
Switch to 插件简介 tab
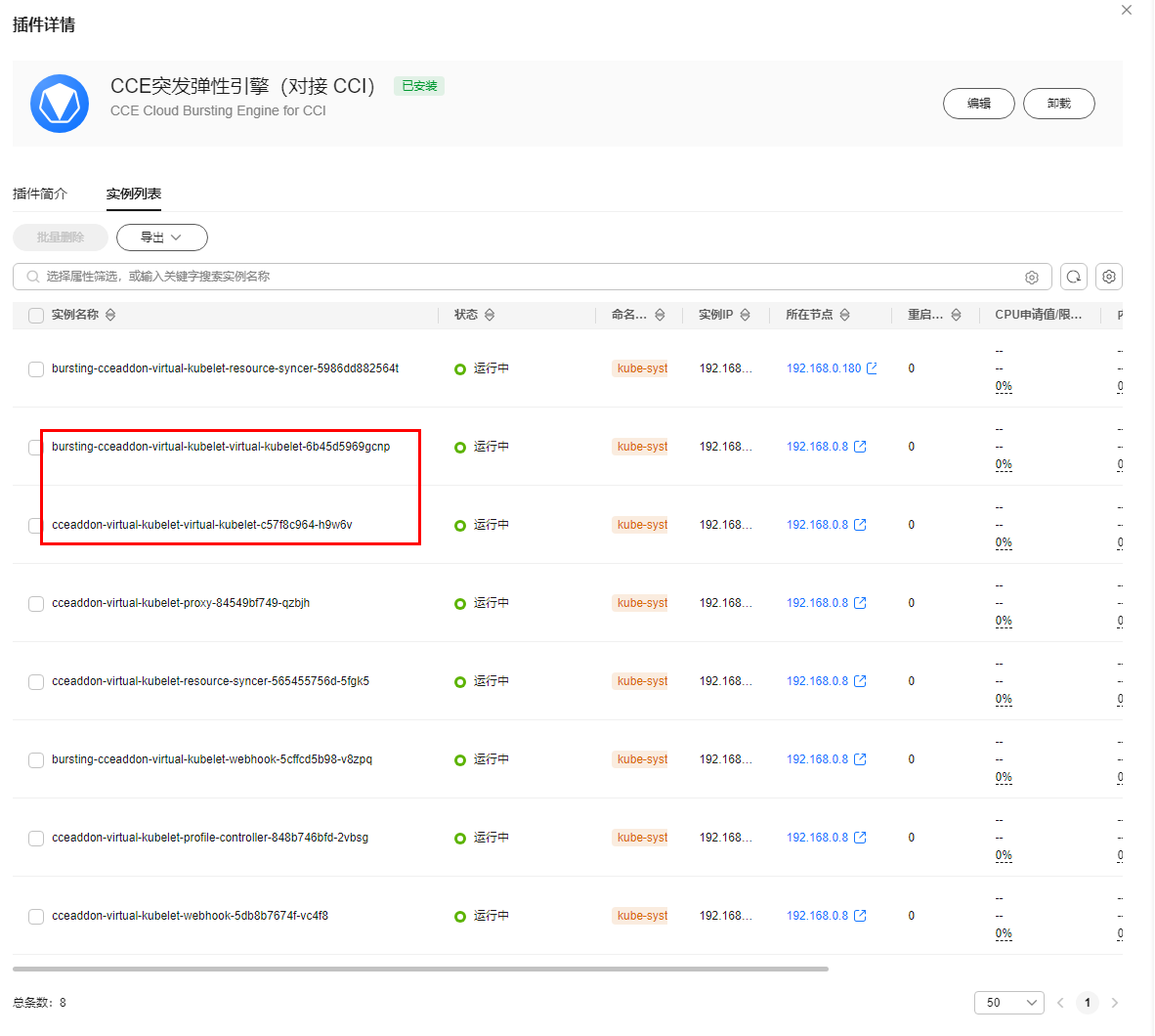point(40,194)
